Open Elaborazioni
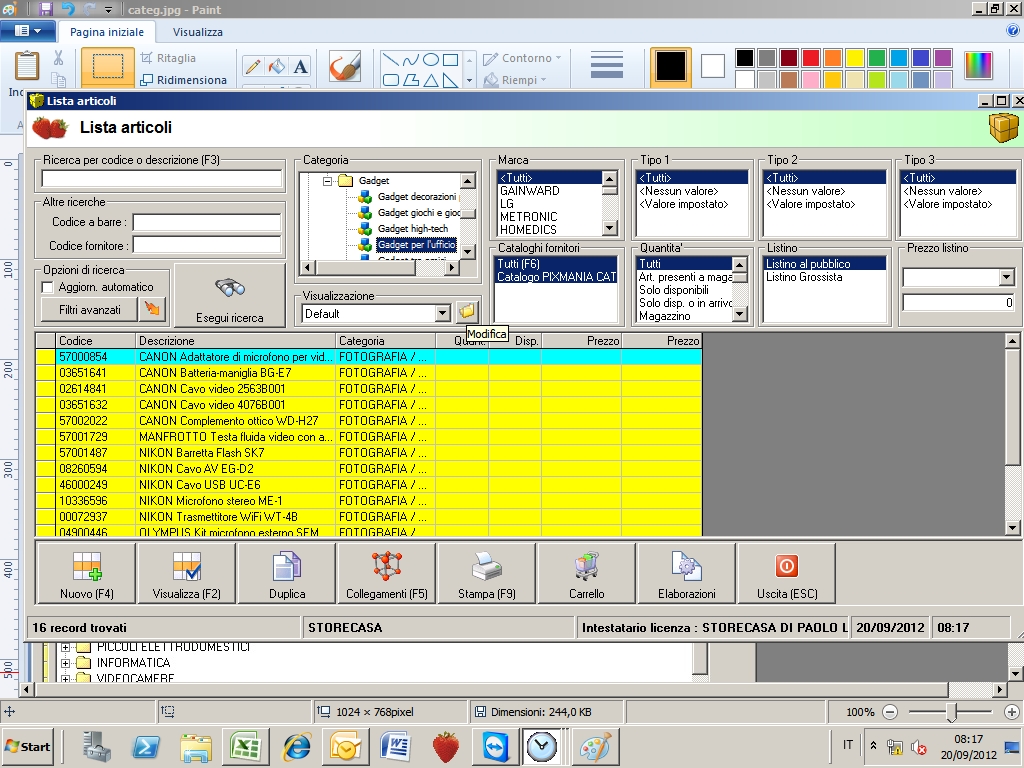The width and height of the screenshot is (1024, 768). 686,573
